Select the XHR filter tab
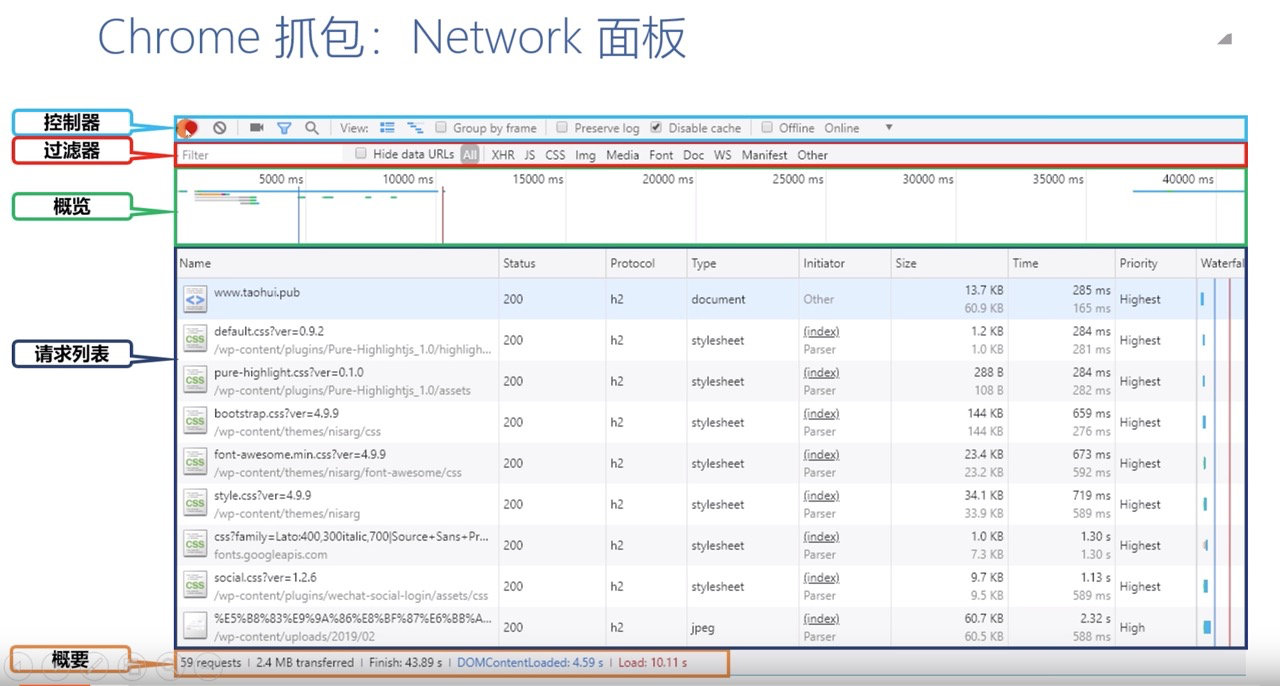Image resolution: width=1280 pixels, height=686 pixels. (503, 155)
